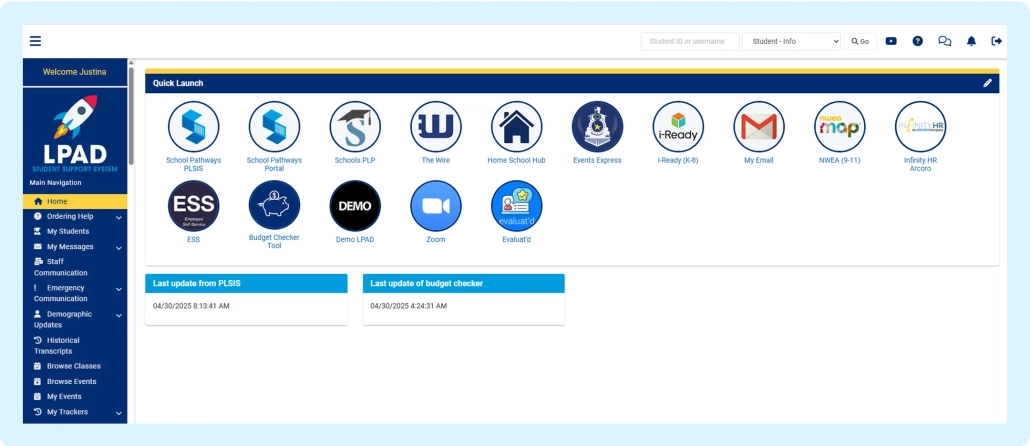Expand My Trackers submenu chevron

click(x=119, y=414)
